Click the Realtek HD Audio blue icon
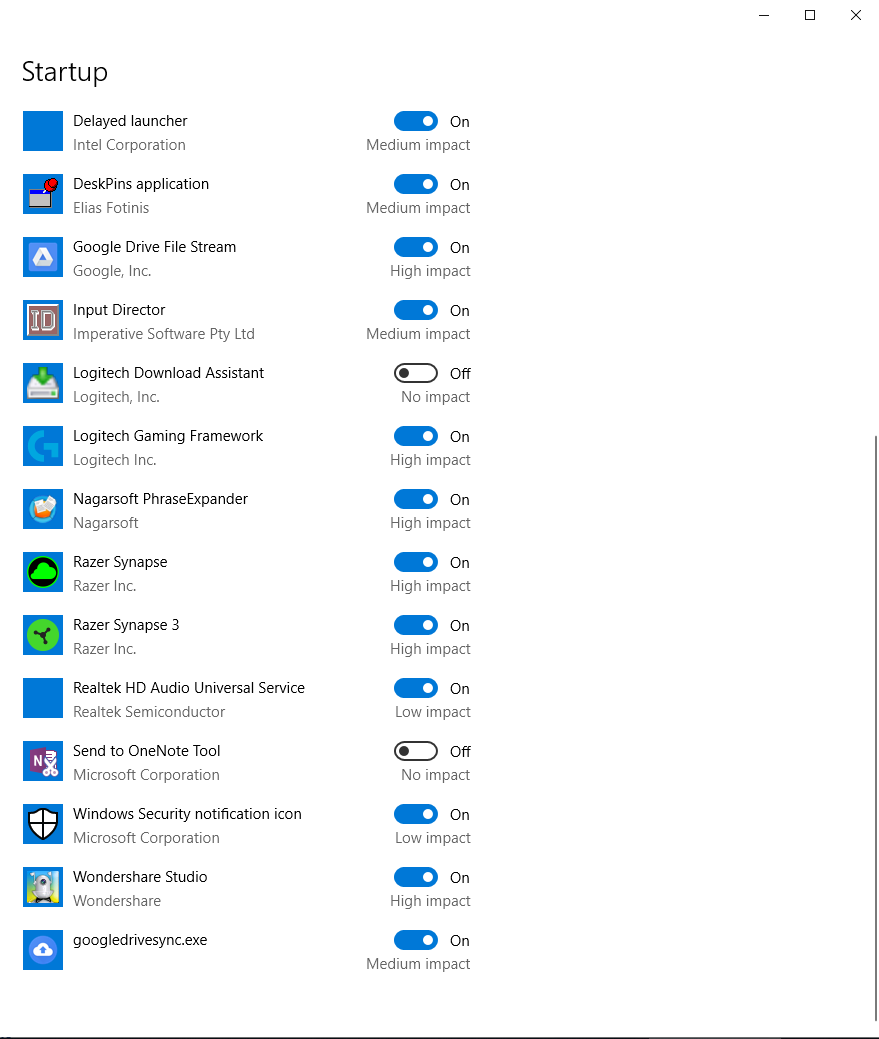The width and height of the screenshot is (879, 1039). [x=43, y=698]
